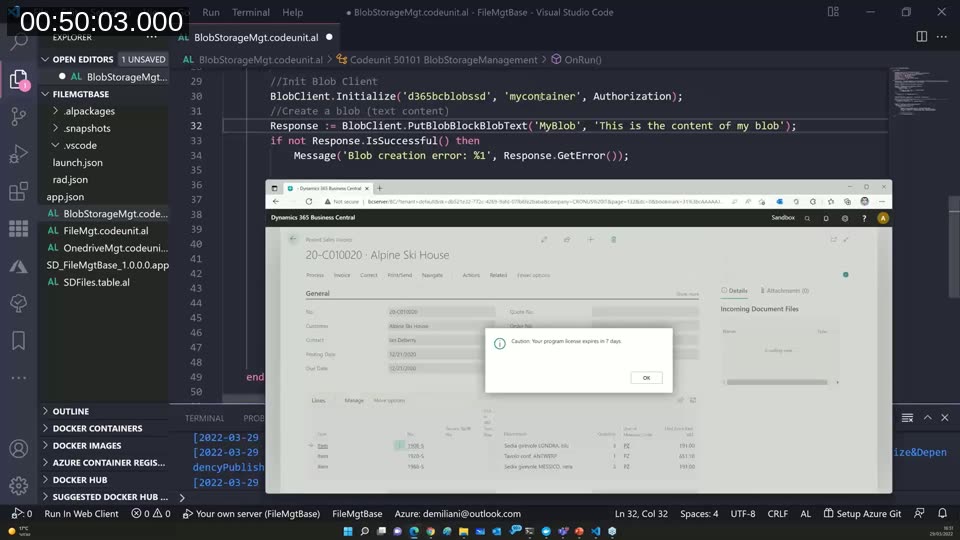Customize layout icon in title bar

point(833,12)
